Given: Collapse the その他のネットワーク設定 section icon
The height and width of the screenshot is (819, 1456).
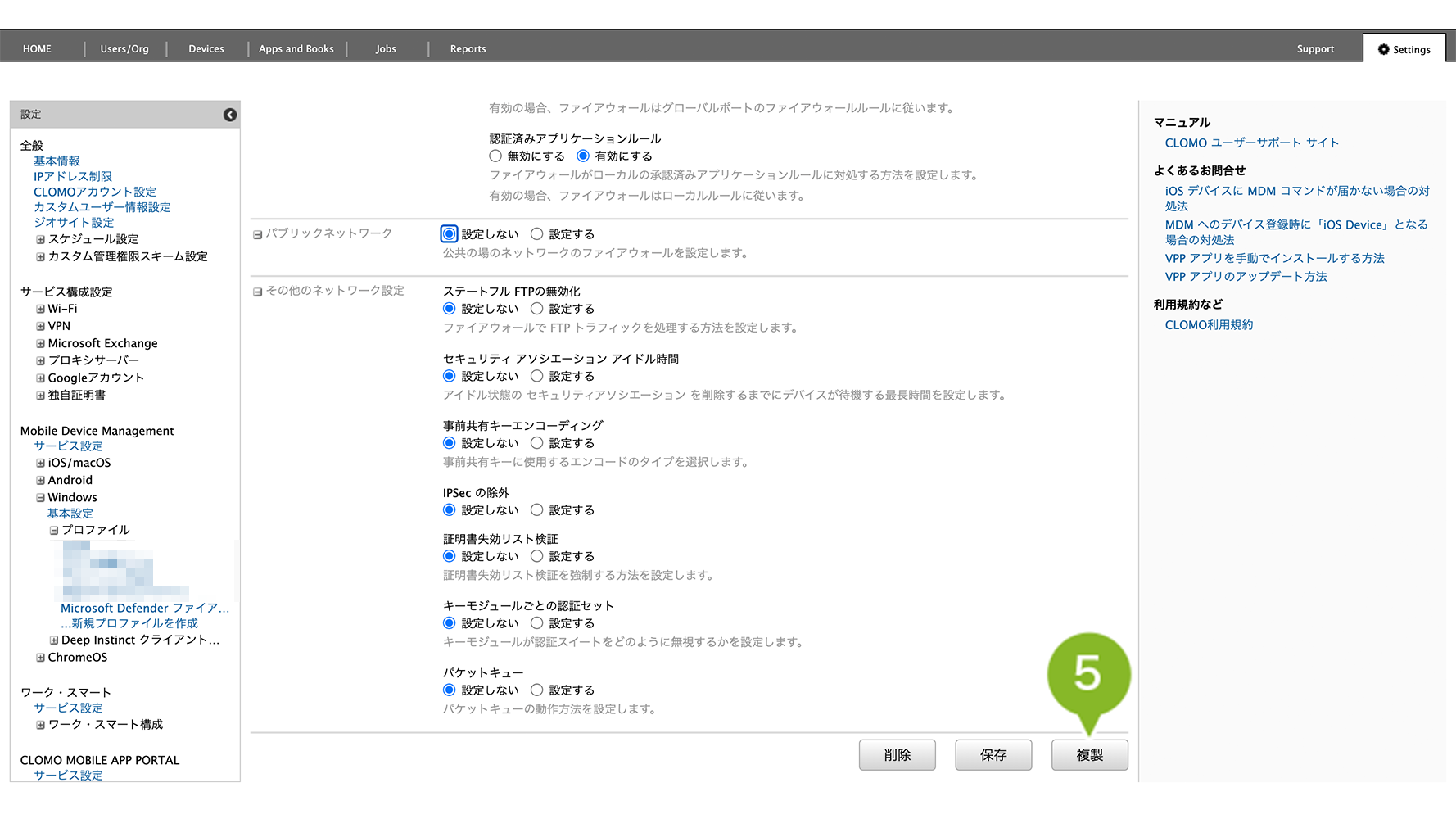Looking at the screenshot, I should (257, 292).
